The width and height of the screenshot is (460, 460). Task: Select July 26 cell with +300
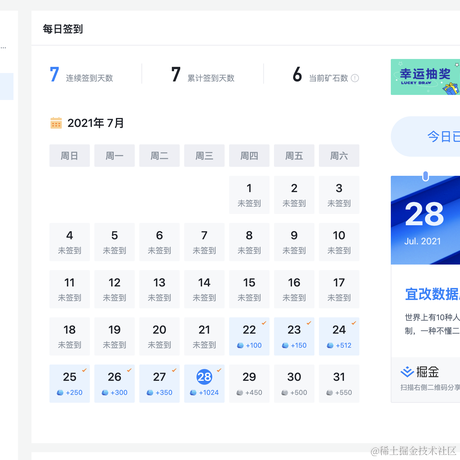[x=114, y=383]
